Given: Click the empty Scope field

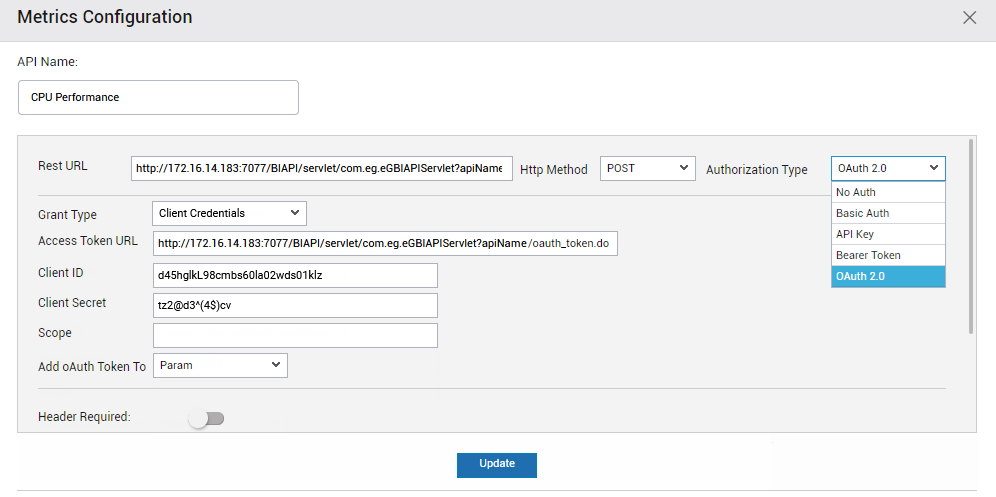Looking at the screenshot, I should coord(295,336).
